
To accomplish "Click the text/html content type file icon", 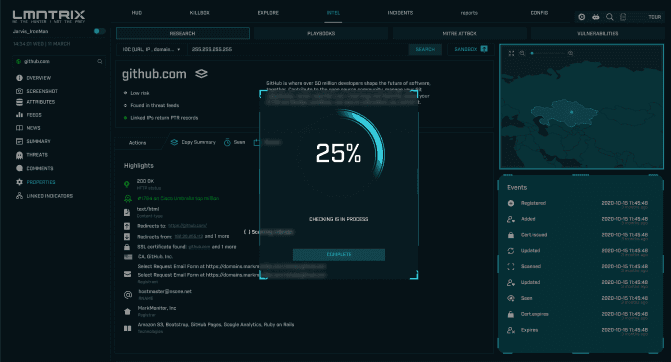I will click(127, 212).
